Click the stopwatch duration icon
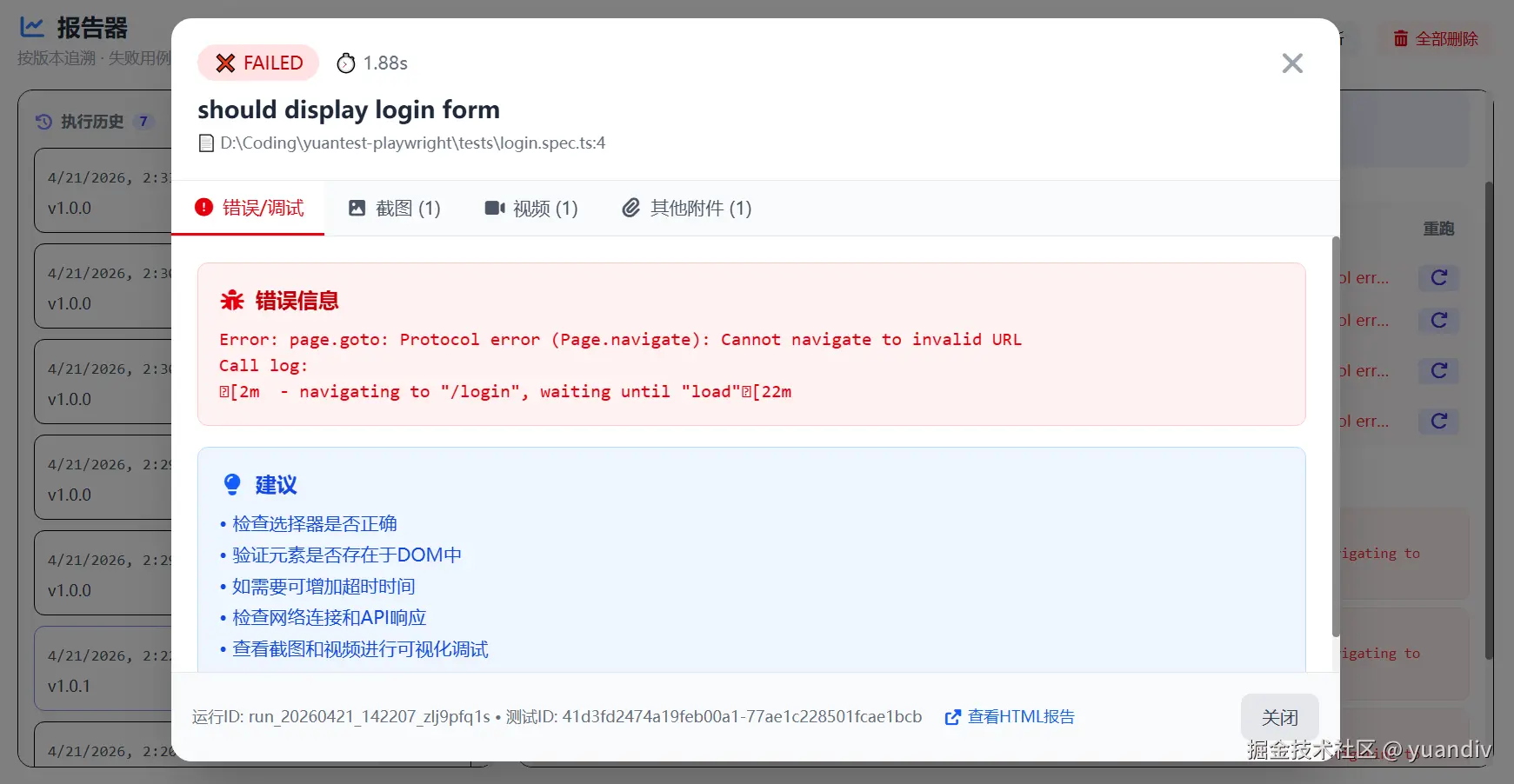Image resolution: width=1514 pixels, height=784 pixels. pyautogui.click(x=346, y=63)
